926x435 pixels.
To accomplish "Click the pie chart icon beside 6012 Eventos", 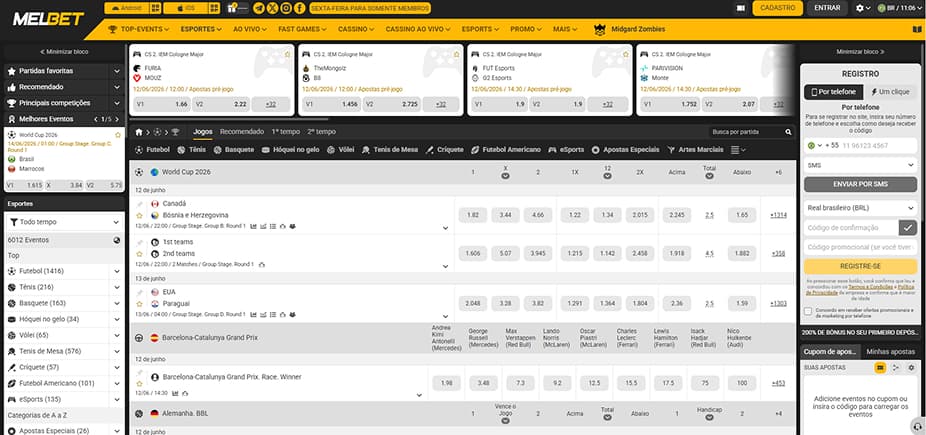I will pos(116,240).
